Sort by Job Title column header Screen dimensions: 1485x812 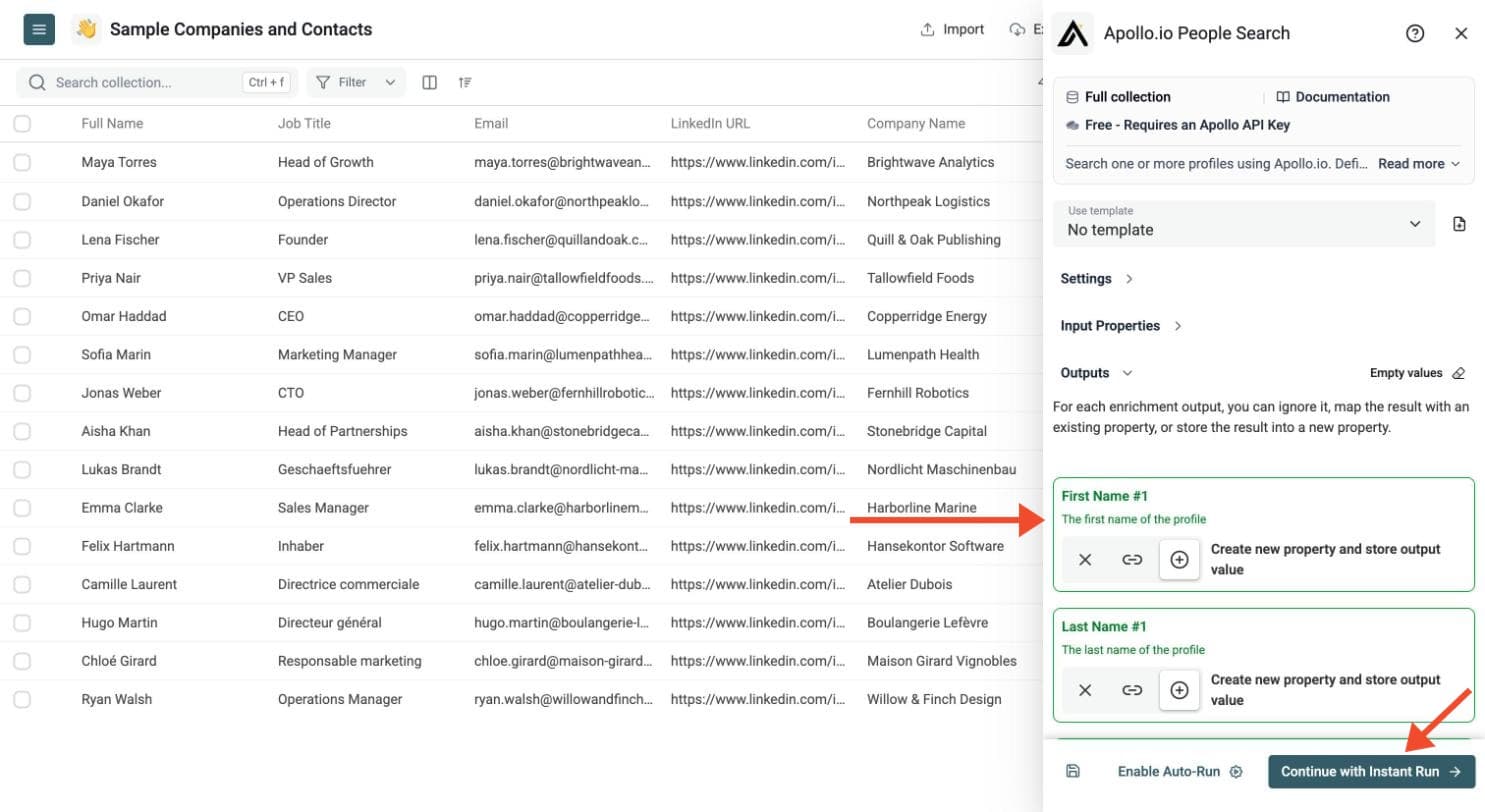click(x=304, y=124)
